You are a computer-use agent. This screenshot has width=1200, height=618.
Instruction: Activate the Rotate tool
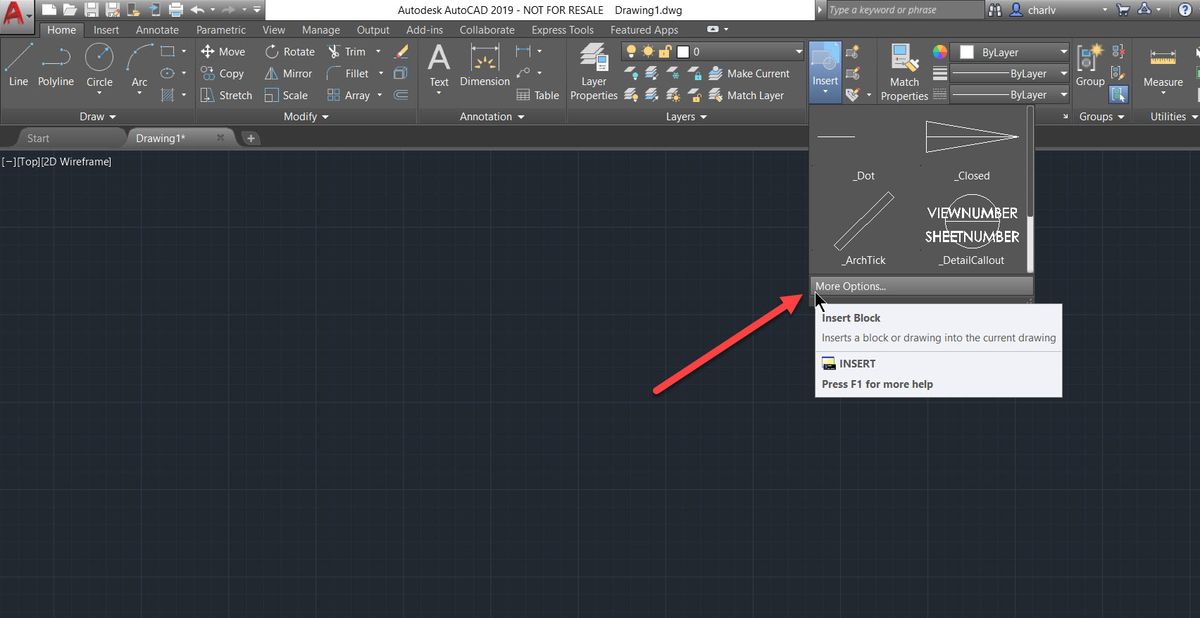click(x=289, y=51)
